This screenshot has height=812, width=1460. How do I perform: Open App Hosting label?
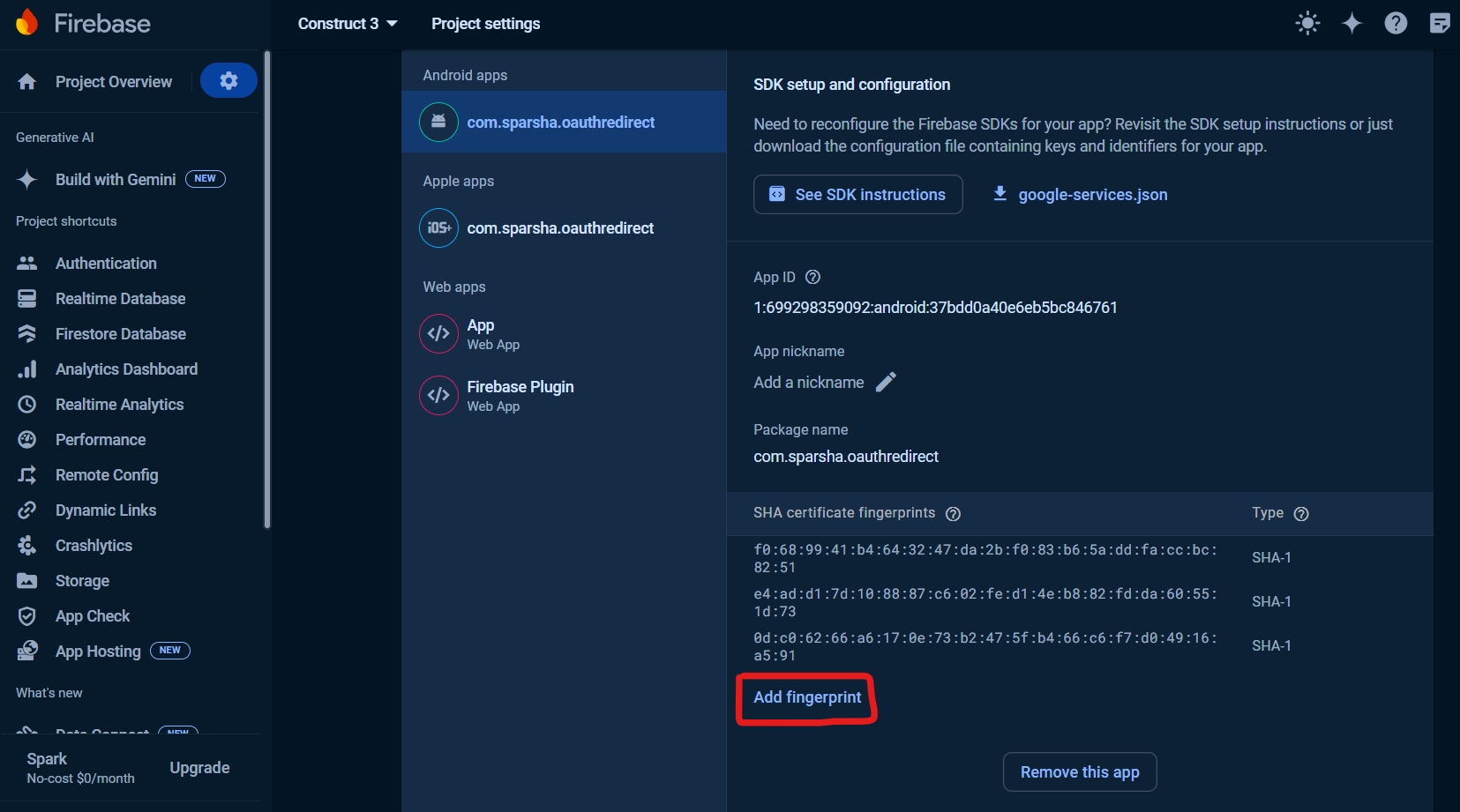pos(98,652)
